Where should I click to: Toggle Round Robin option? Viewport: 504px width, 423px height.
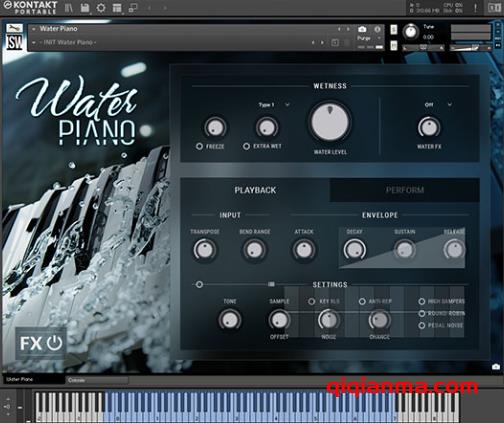tap(422, 313)
